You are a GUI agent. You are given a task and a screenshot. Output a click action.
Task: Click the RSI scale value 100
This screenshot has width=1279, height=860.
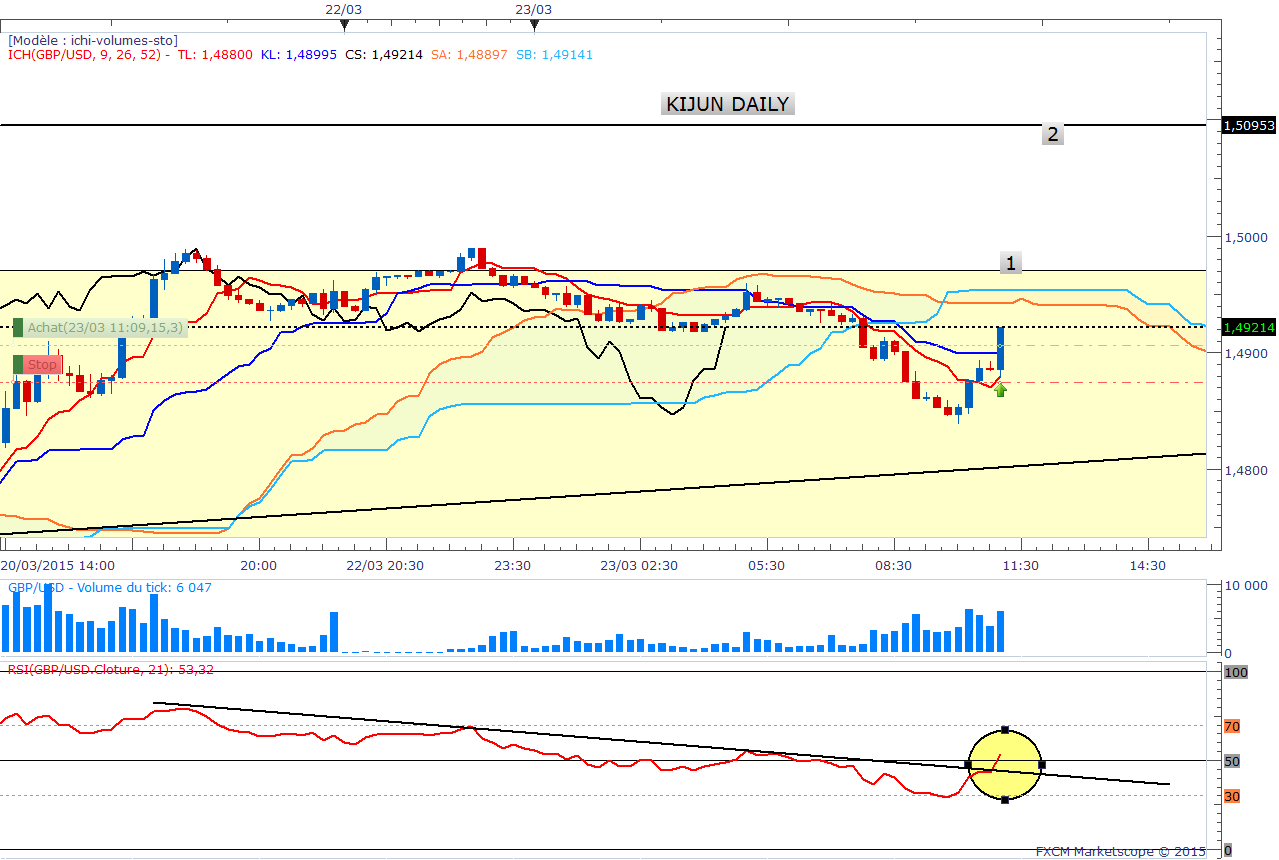pos(1236,672)
